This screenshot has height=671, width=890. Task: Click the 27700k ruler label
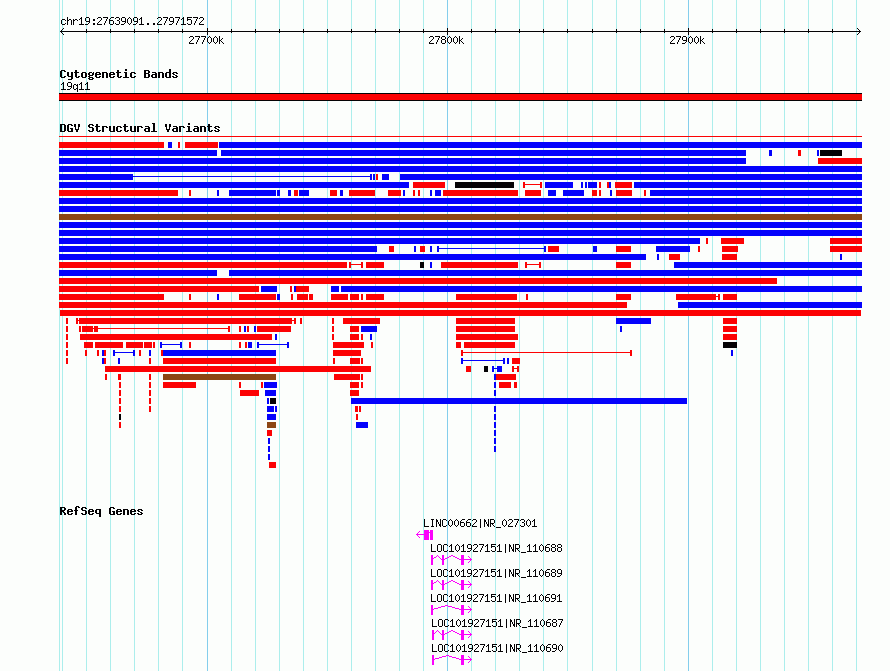(206, 40)
